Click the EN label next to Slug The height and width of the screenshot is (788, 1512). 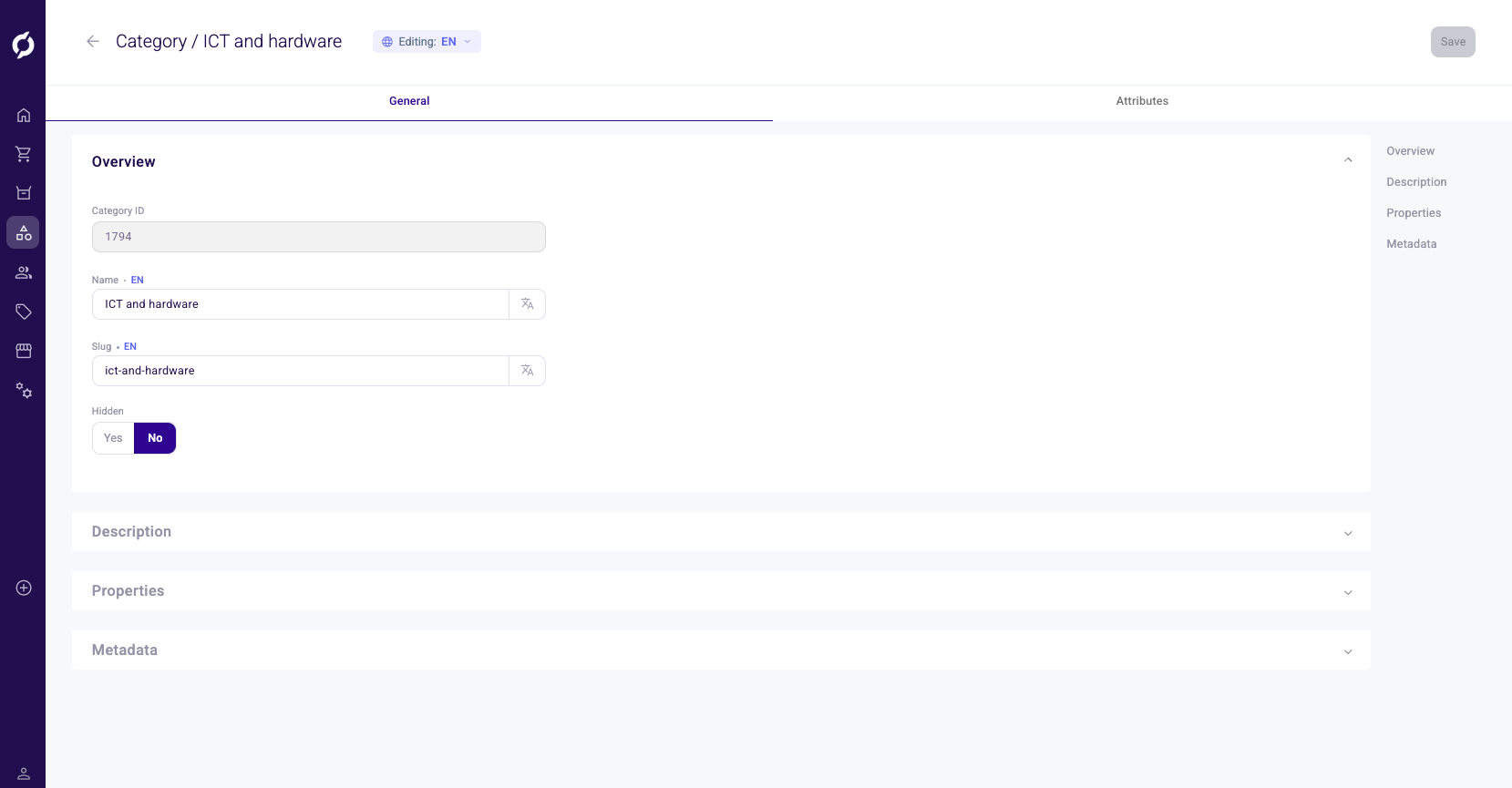130,346
